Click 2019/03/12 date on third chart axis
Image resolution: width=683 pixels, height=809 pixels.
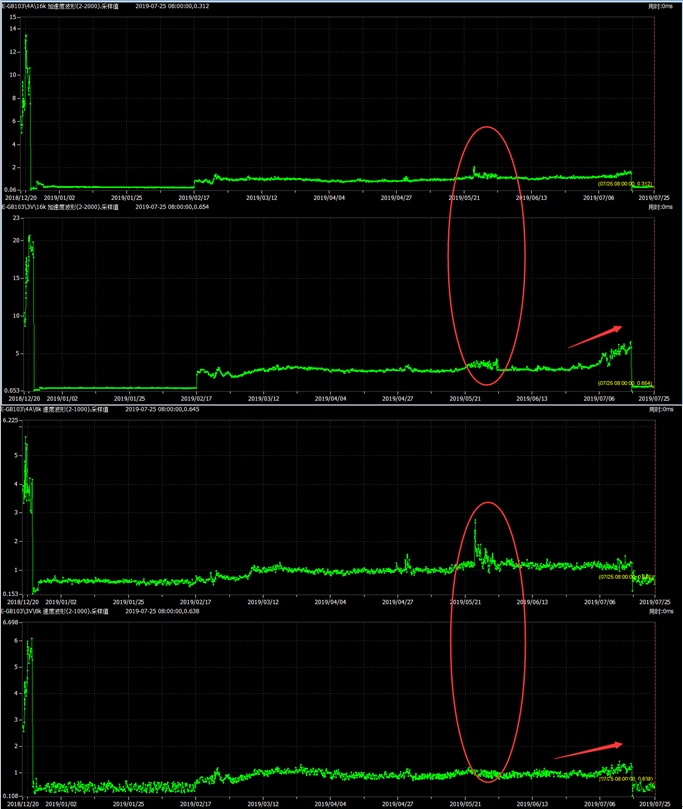[x=262, y=601]
